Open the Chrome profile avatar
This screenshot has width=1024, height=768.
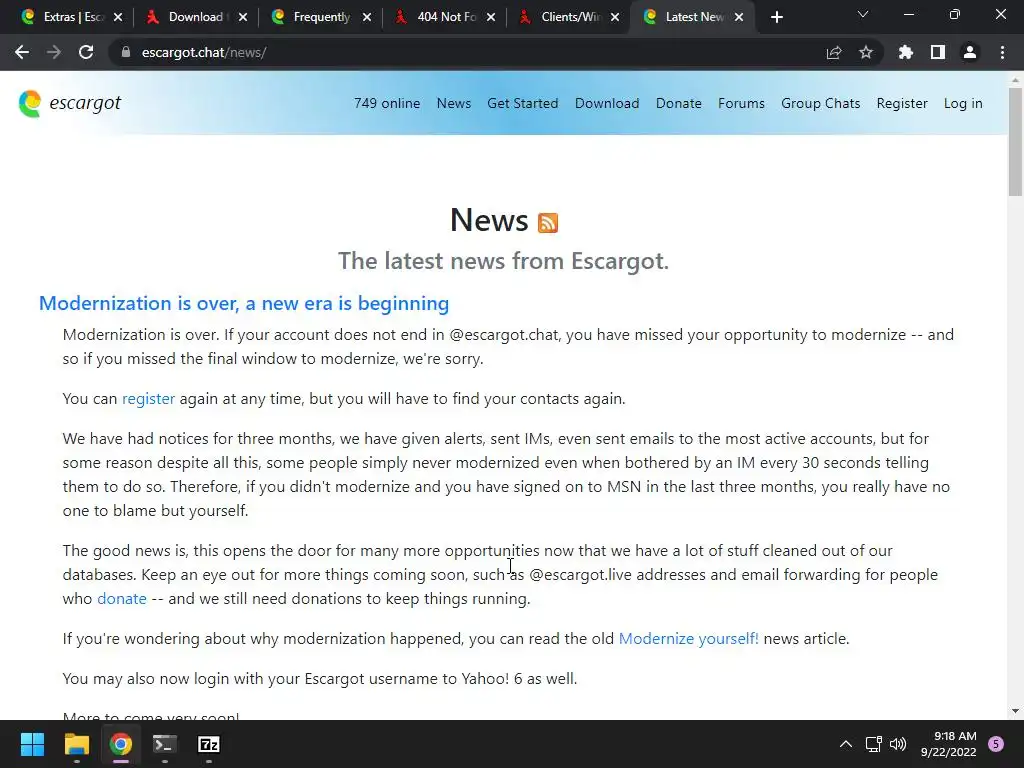[970, 52]
